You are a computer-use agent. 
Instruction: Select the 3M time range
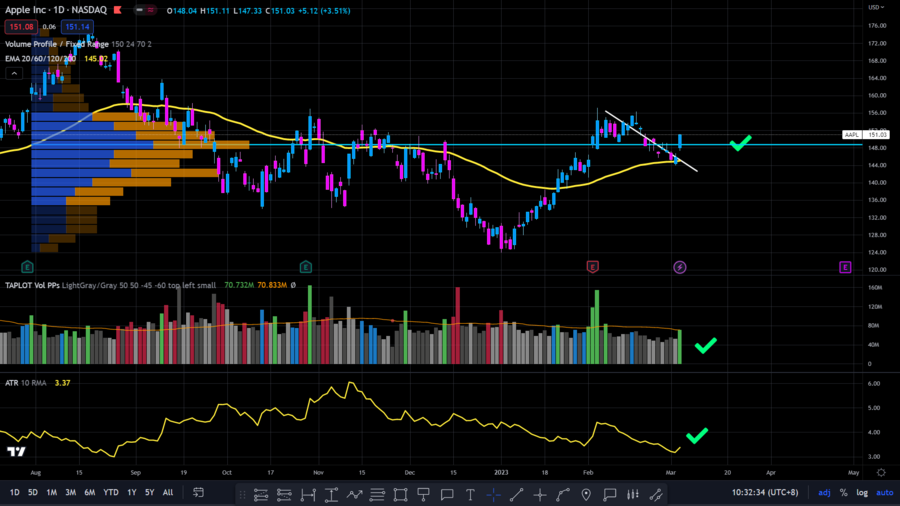point(71,492)
